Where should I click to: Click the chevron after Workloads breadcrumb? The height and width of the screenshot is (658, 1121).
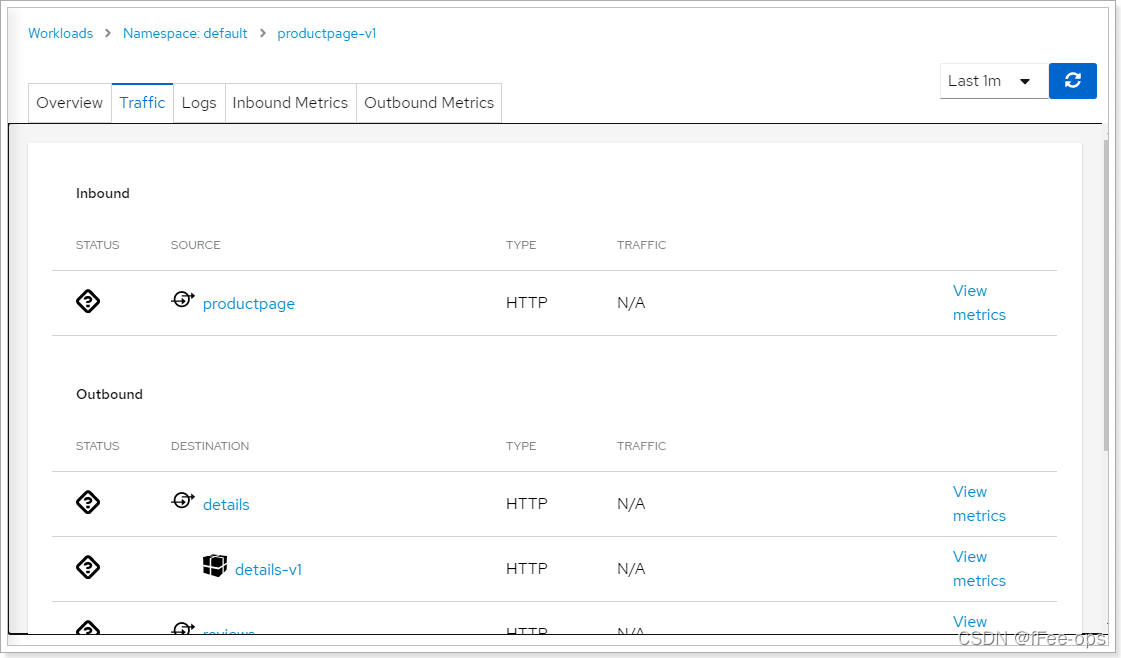click(x=108, y=34)
